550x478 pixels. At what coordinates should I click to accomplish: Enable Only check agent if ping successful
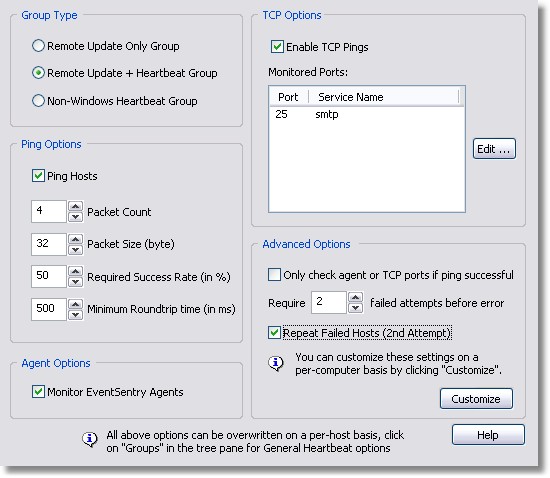274,275
